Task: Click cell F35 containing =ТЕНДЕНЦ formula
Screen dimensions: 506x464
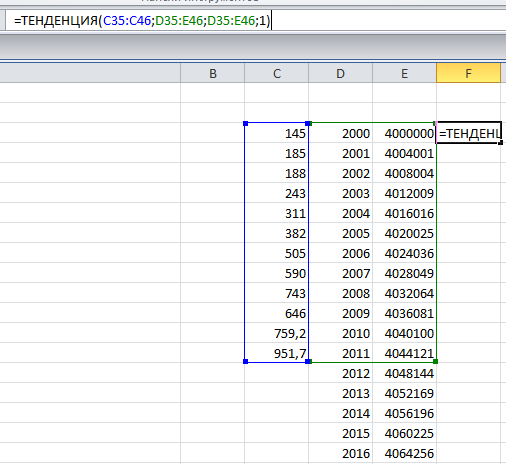Action: pos(468,133)
